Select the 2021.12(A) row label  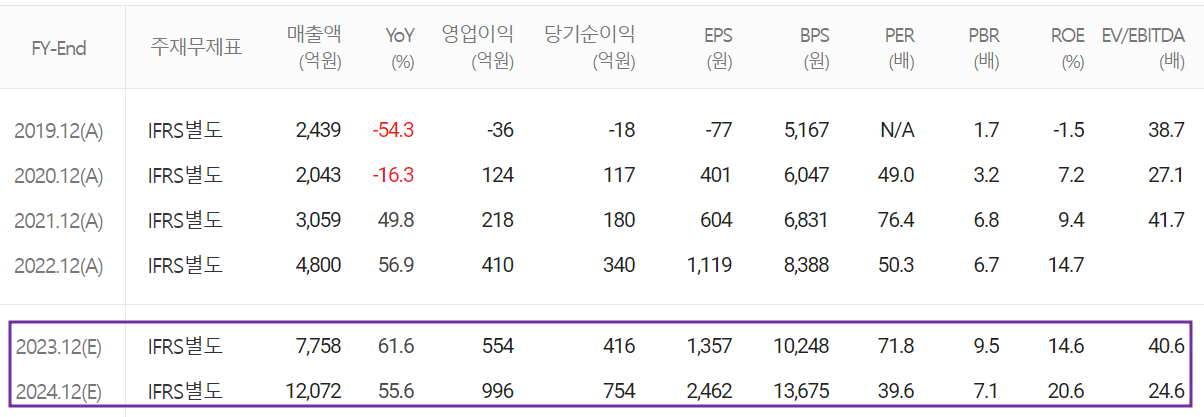pyautogui.click(x=59, y=220)
